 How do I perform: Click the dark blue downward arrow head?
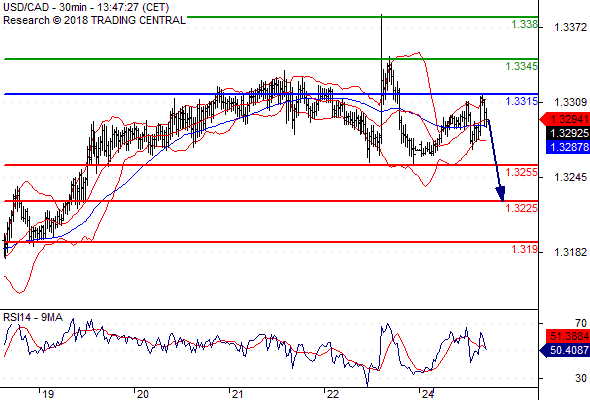point(500,194)
